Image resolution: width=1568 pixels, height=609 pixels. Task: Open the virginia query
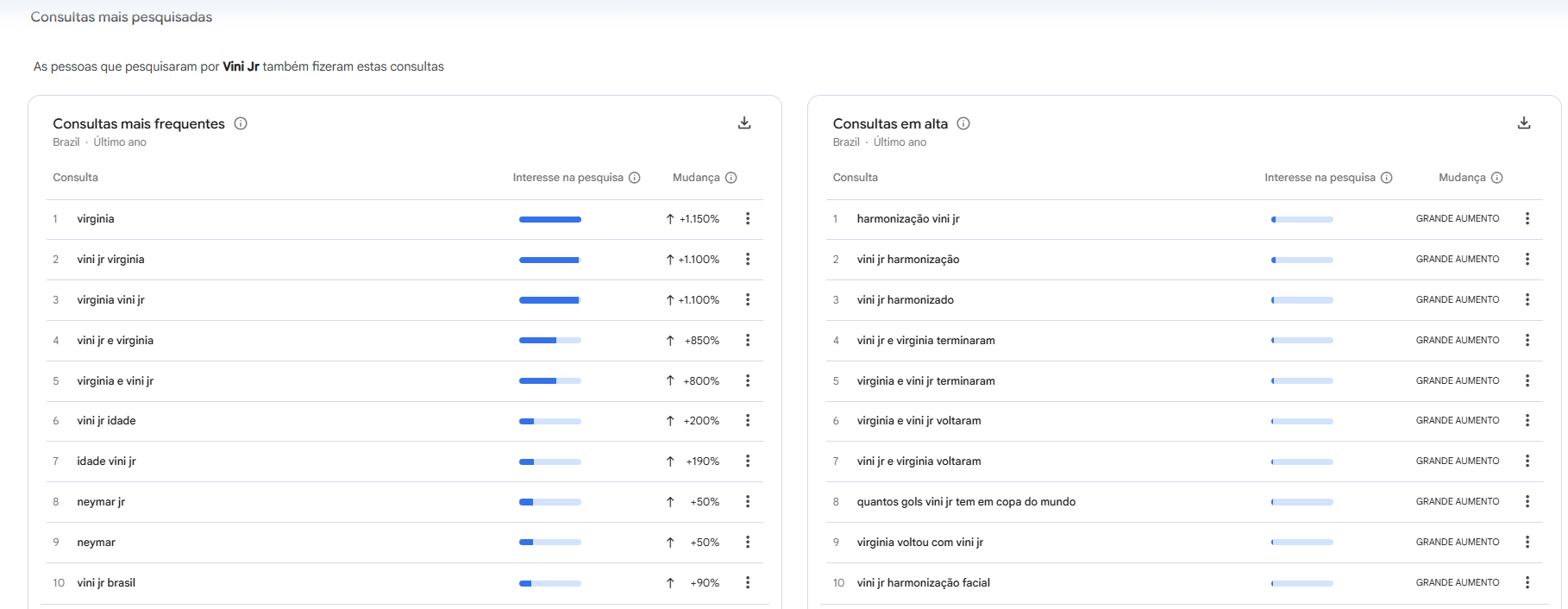click(96, 219)
